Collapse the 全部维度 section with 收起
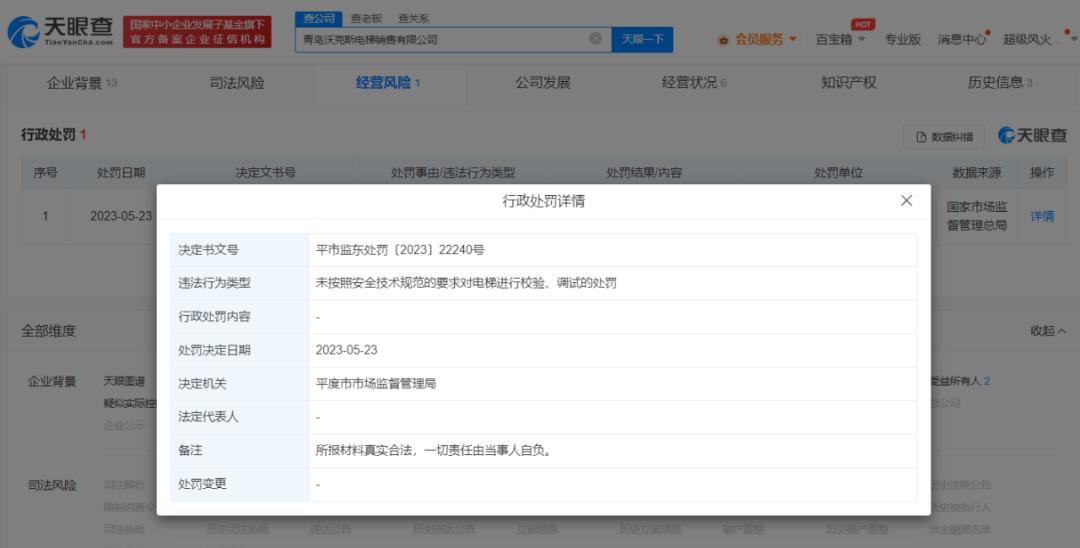This screenshot has height=548, width=1080. click(x=1048, y=331)
